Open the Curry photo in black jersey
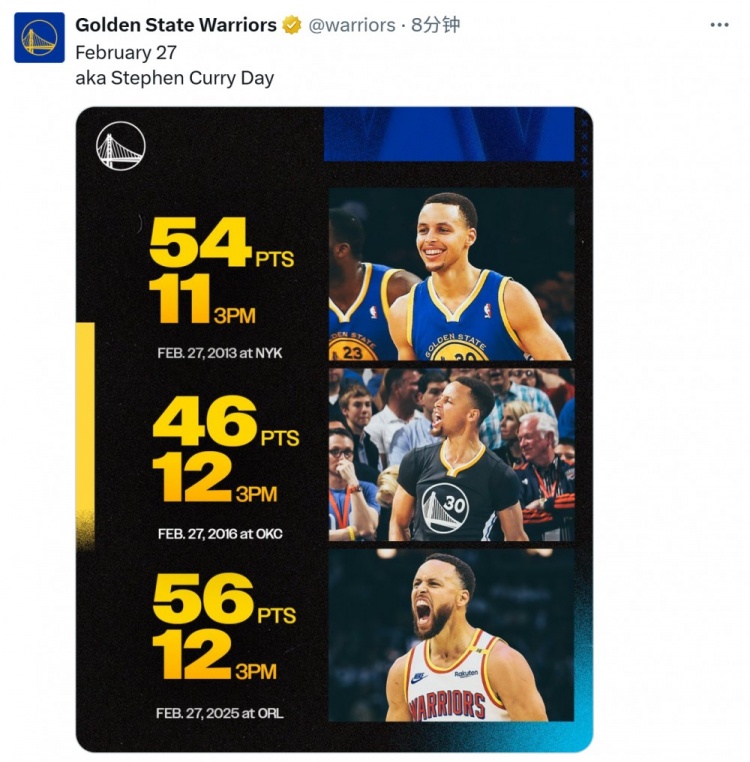 (451, 454)
